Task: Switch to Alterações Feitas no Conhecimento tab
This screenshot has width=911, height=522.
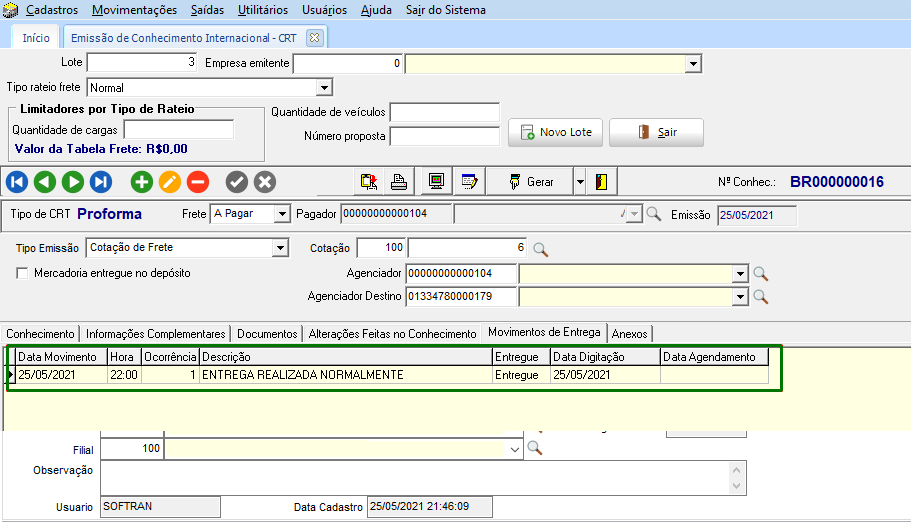Action: [392, 334]
